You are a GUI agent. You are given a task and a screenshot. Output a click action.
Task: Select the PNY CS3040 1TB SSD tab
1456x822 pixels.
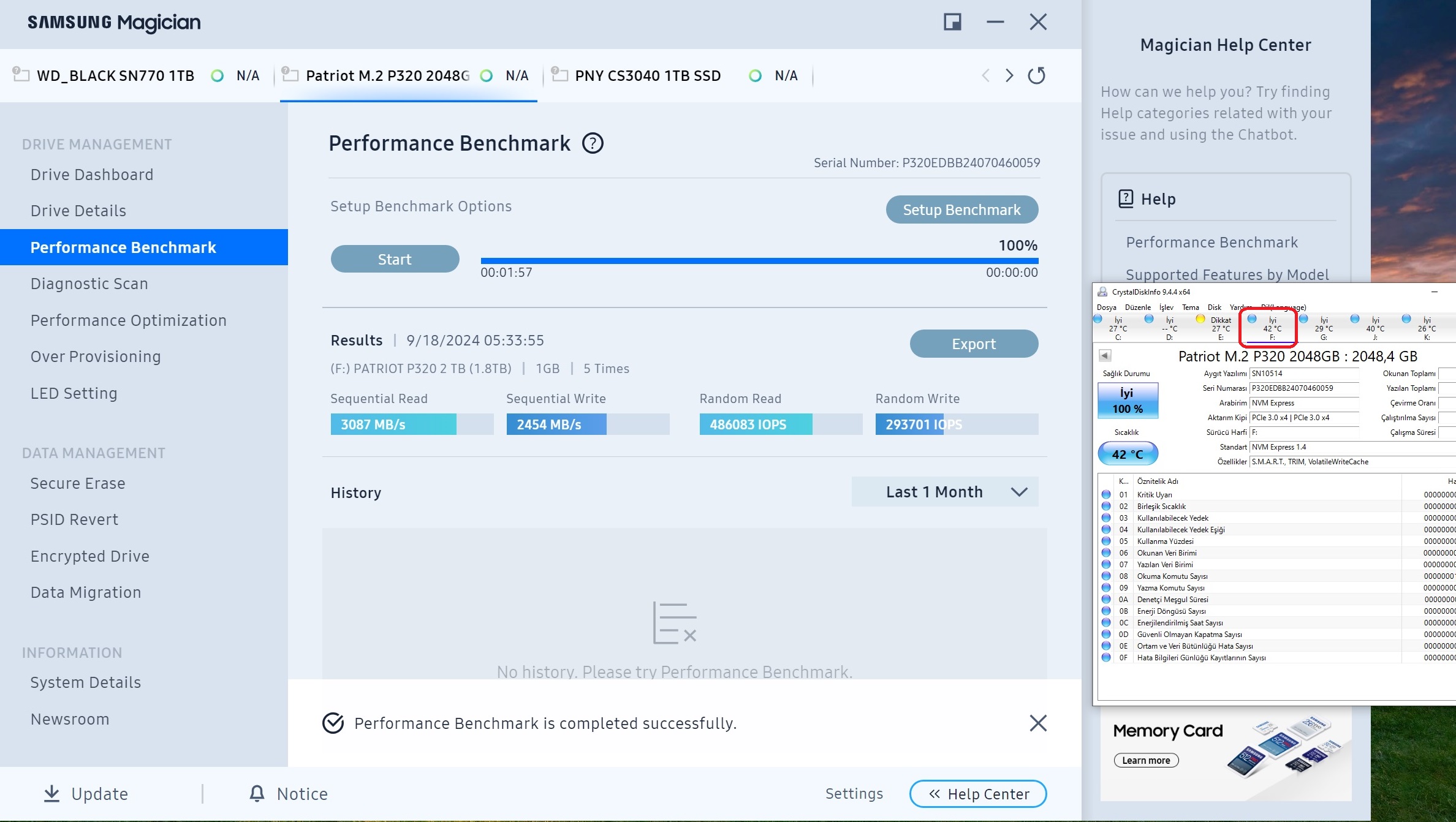pyautogui.click(x=647, y=75)
